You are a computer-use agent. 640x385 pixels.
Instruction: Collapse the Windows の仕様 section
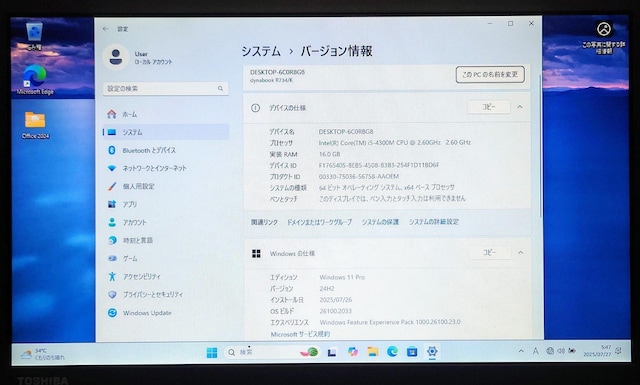521,253
